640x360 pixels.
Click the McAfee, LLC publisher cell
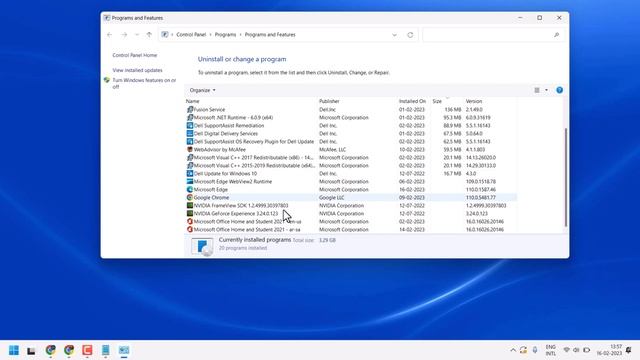332,149
